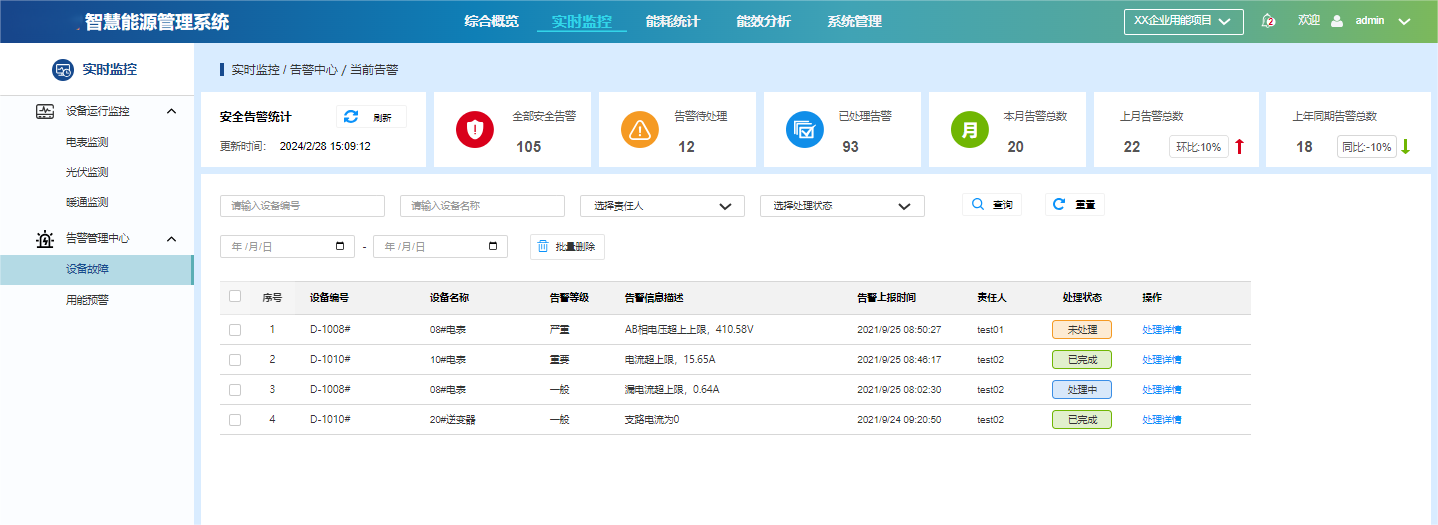Click the 未处理 status badge
This screenshot has height=525, width=1438.
point(1082,330)
